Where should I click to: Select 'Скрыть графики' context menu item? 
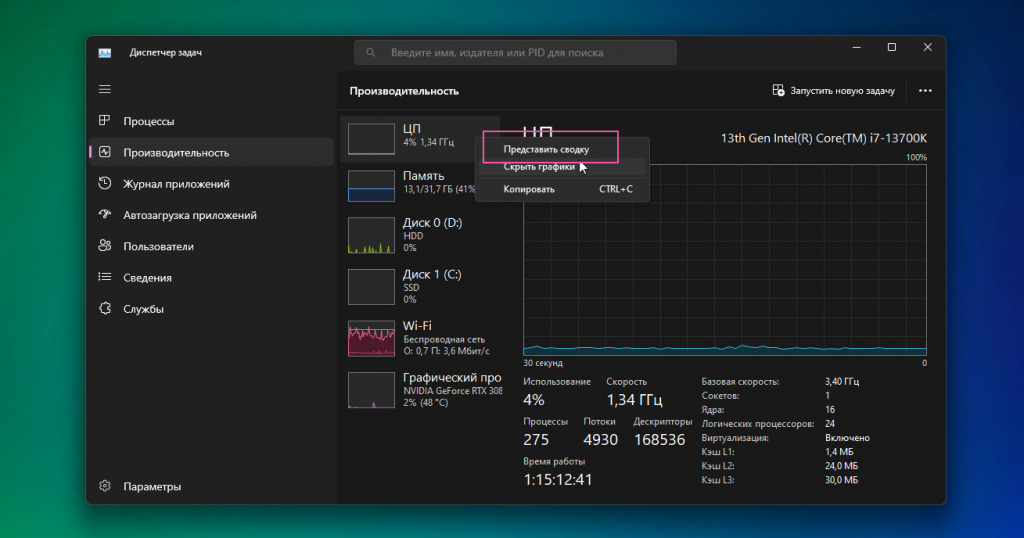coord(539,167)
